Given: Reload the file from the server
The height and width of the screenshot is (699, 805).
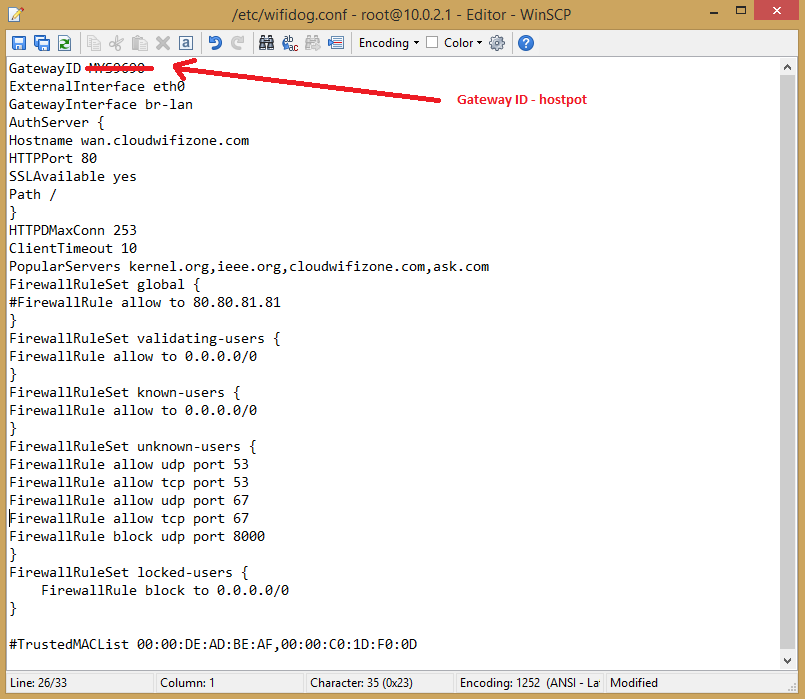Looking at the screenshot, I should (x=66, y=43).
